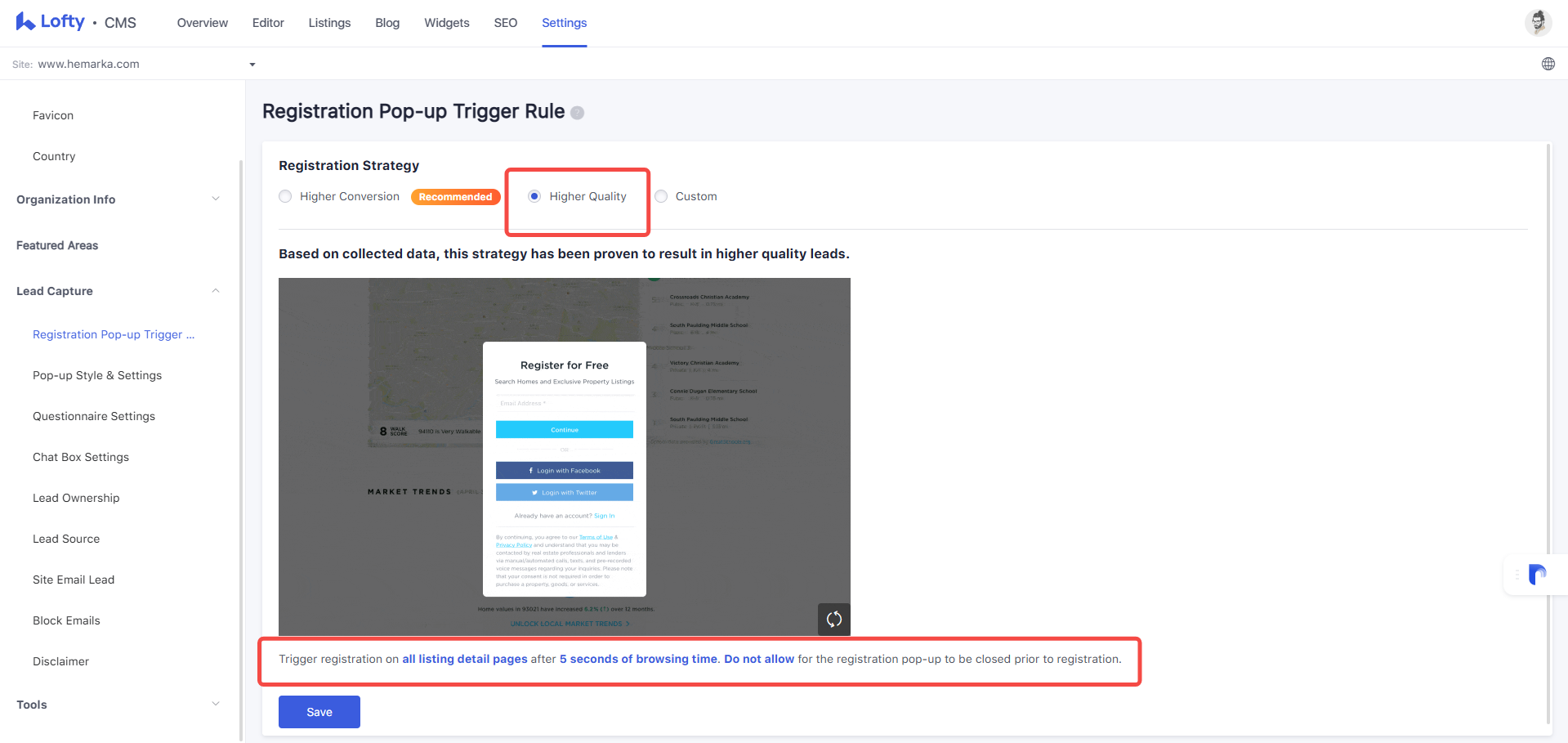Open the SEO tab
Screen dimensions: 1568x743
click(x=506, y=23)
